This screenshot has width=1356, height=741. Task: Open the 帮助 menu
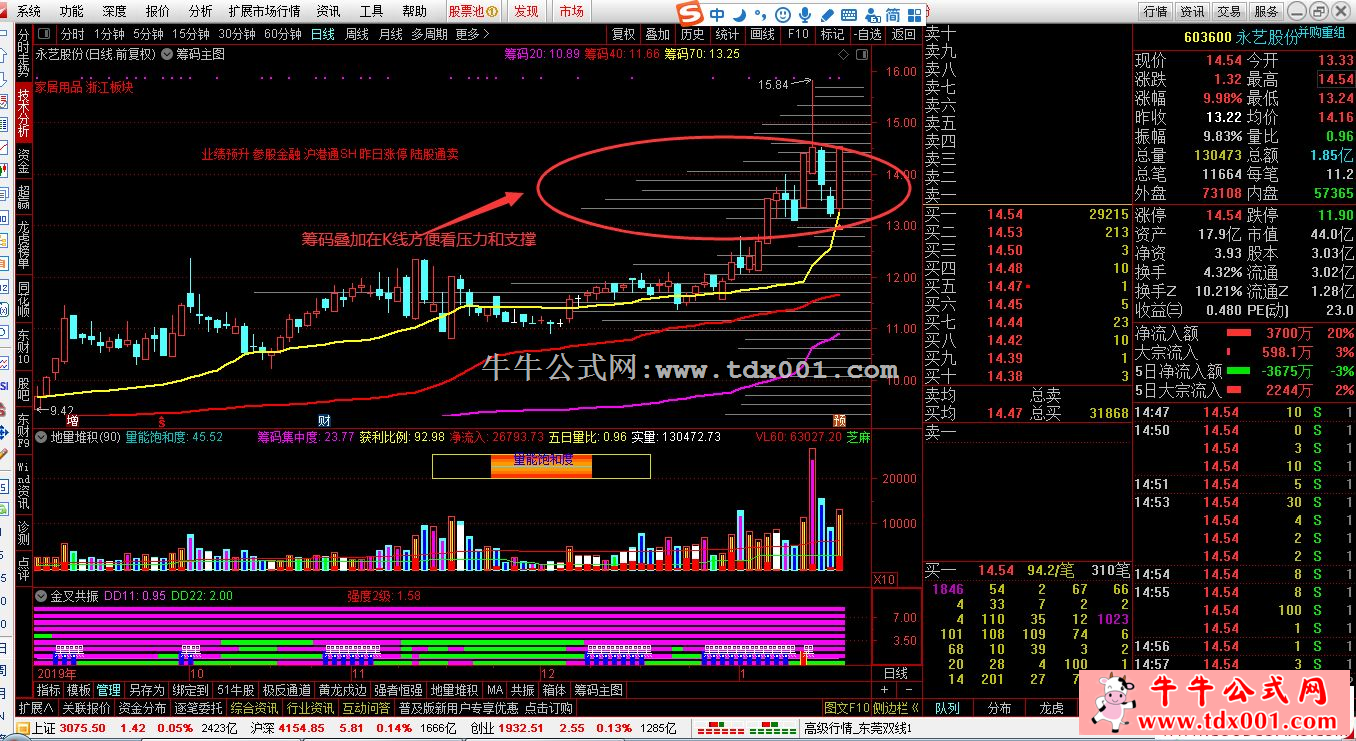click(x=414, y=11)
